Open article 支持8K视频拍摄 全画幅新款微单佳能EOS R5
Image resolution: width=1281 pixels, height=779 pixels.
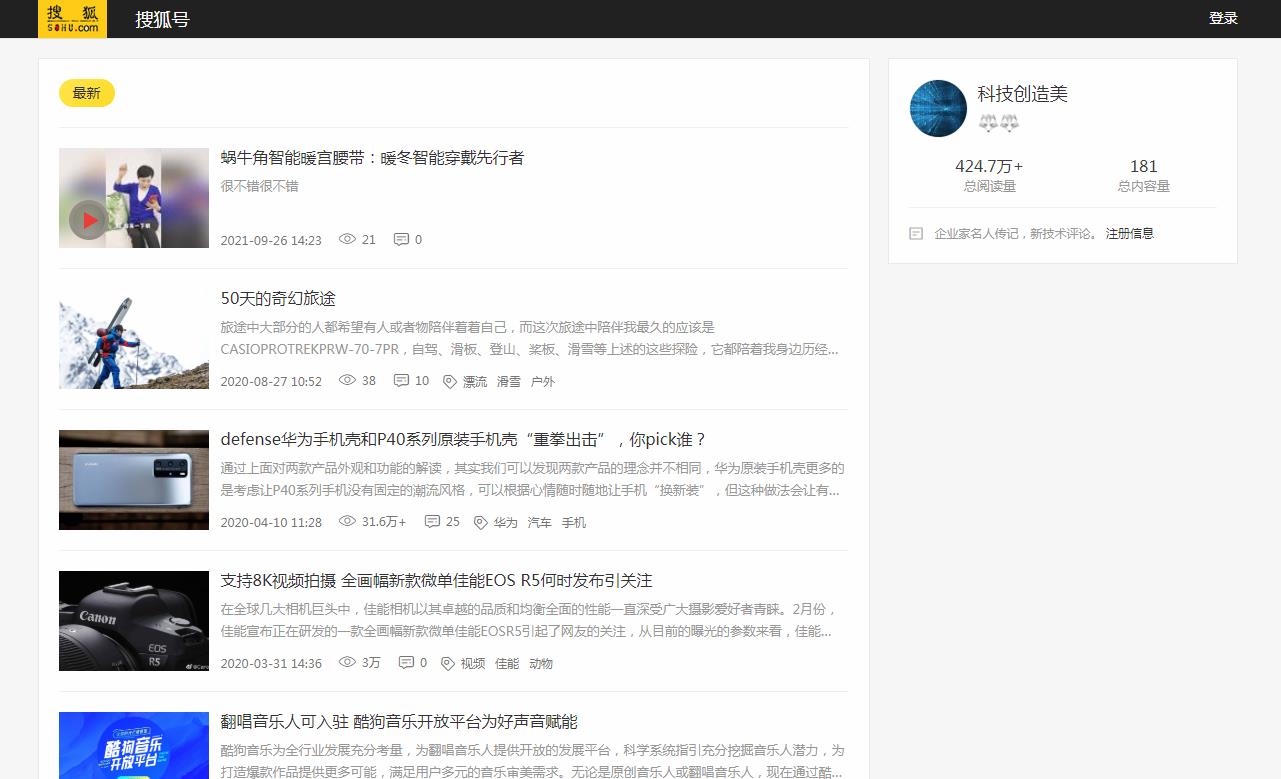[437, 581]
